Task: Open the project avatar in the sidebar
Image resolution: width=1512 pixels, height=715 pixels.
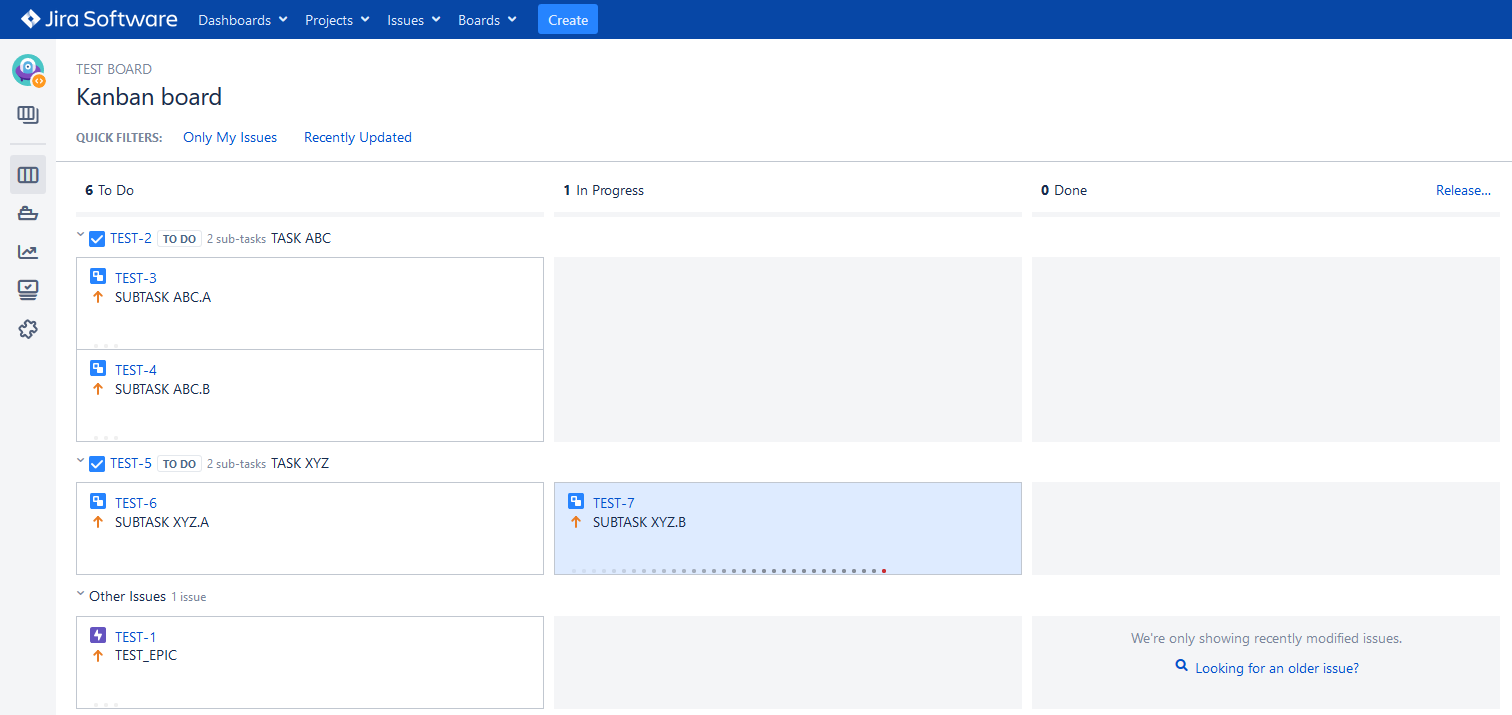Action: (28, 70)
